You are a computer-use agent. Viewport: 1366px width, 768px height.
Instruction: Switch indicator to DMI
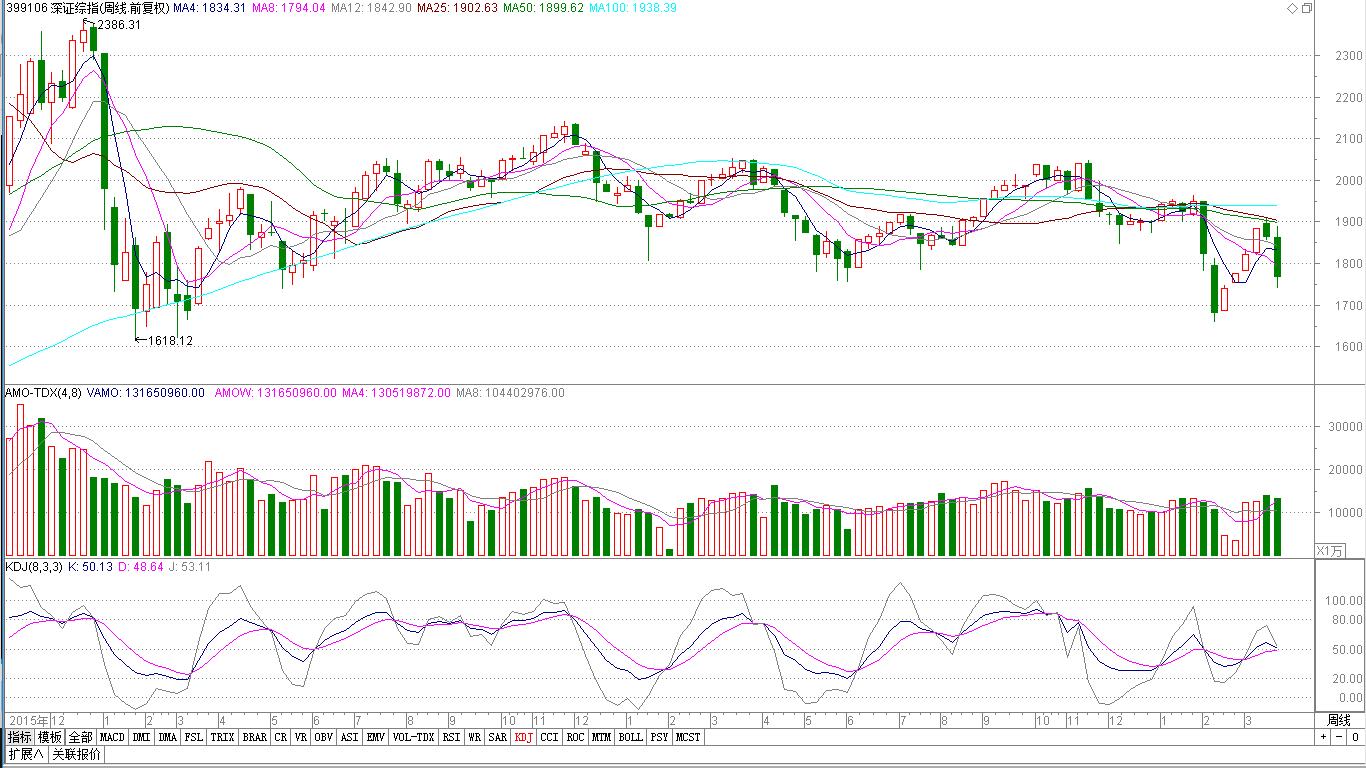[x=142, y=738]
